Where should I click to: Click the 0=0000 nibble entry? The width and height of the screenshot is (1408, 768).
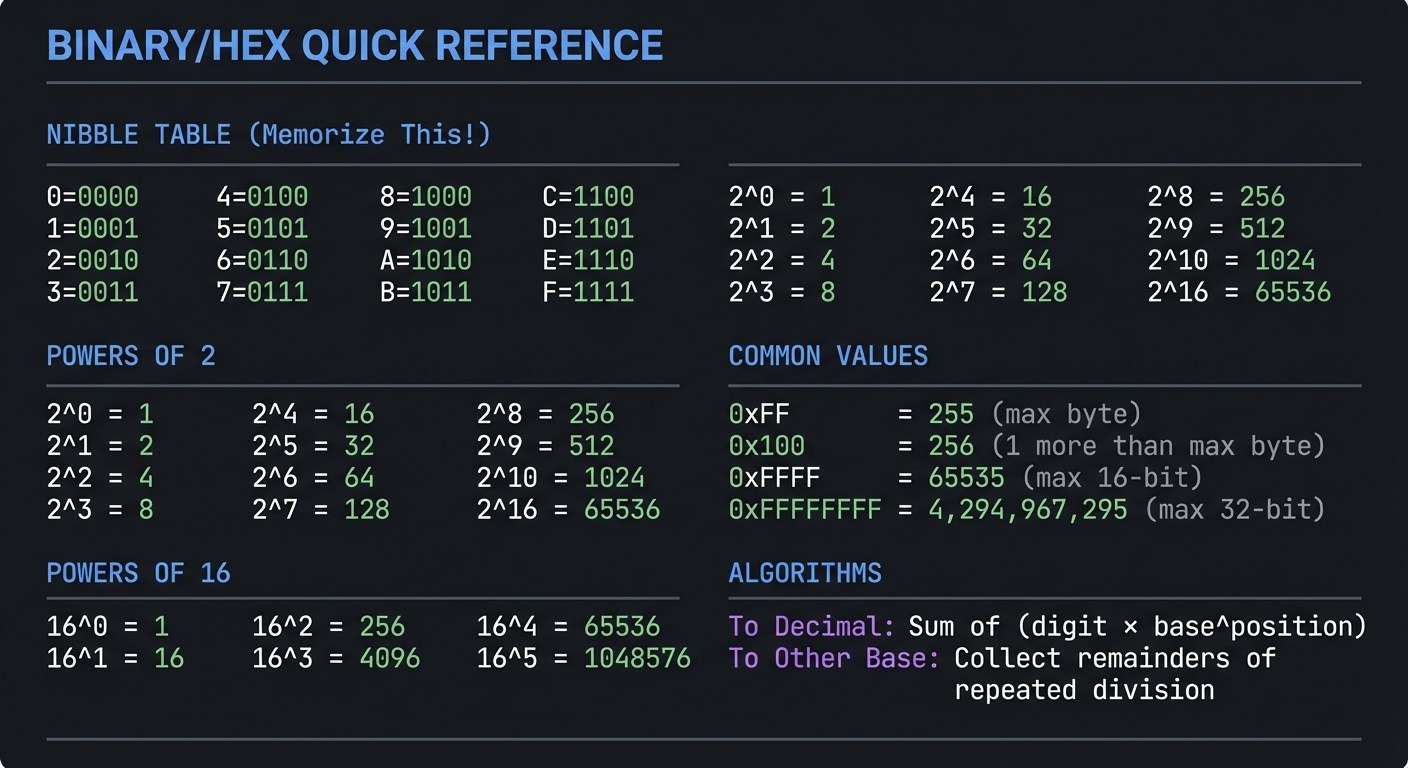(92, 196)
